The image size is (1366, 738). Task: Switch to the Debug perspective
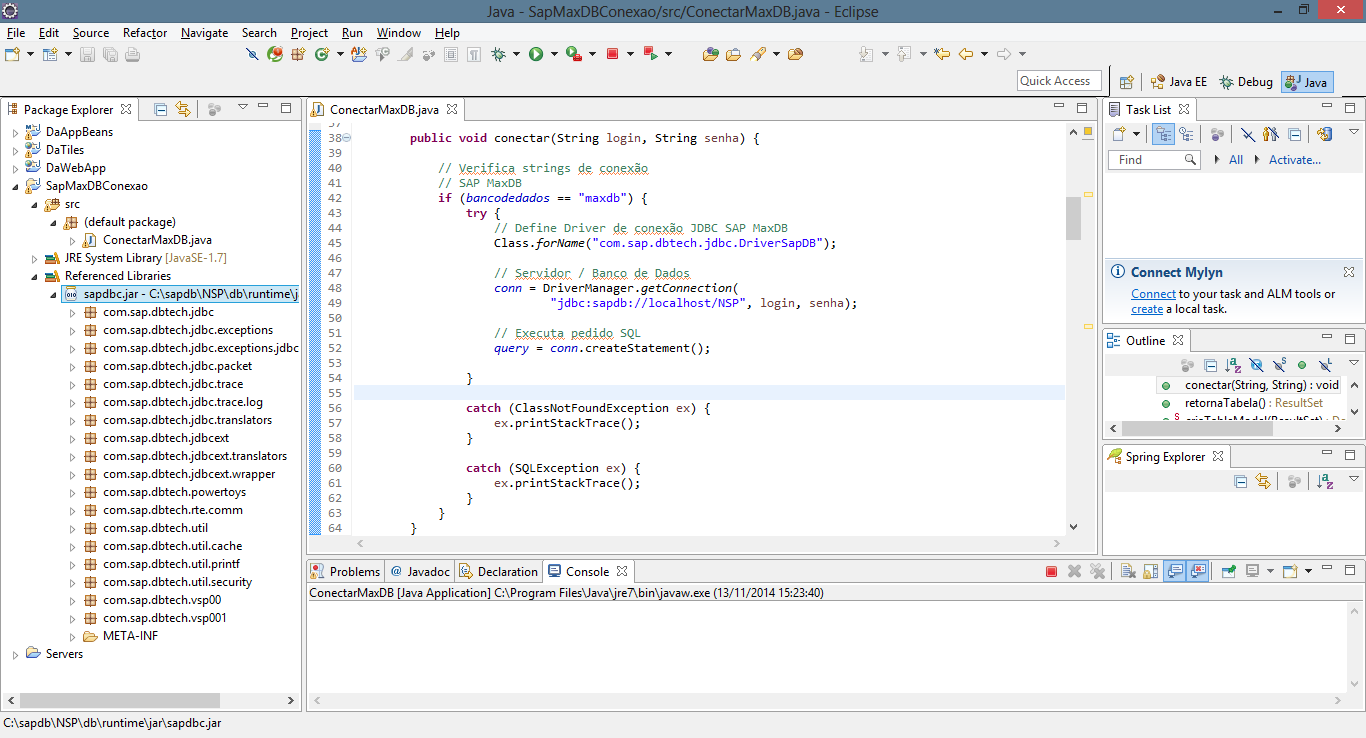[x=1246, y=82]
